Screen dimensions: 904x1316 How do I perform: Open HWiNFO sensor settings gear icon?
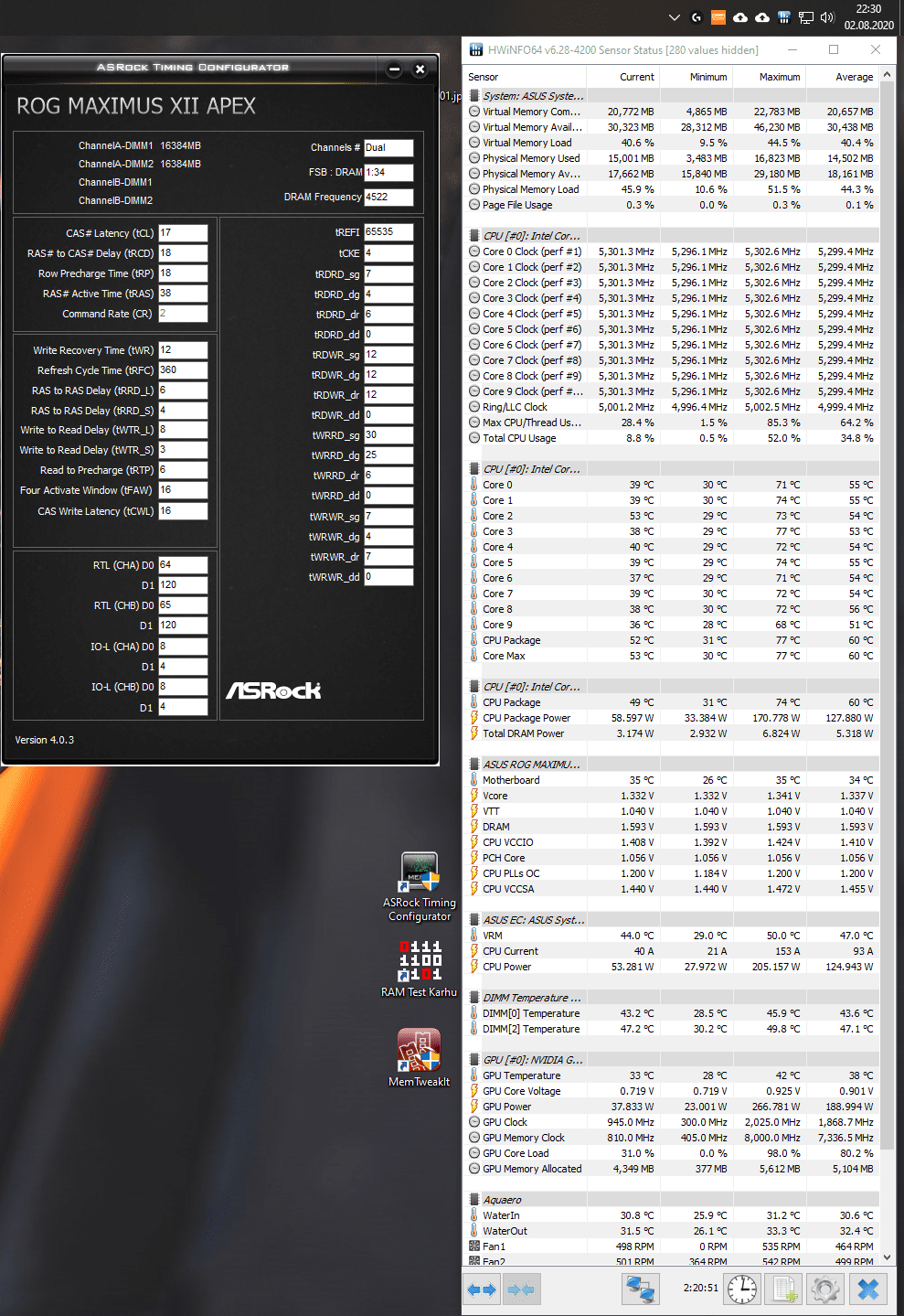[x=825, y=1289]
